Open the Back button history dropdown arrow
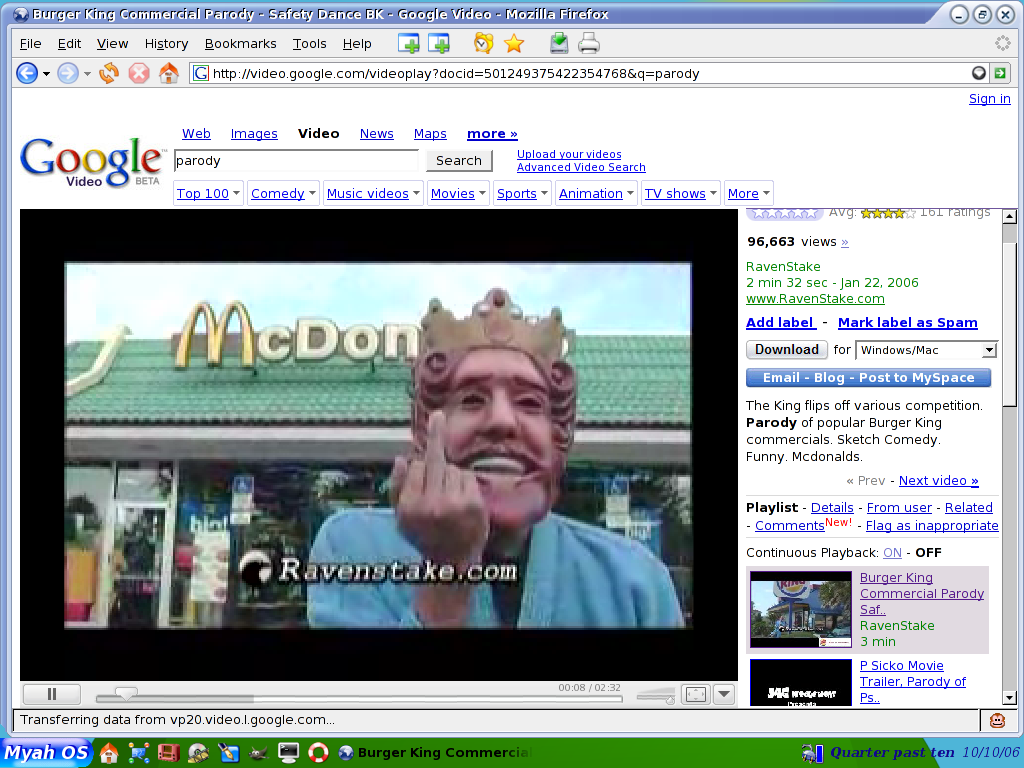 pos(46,74)
